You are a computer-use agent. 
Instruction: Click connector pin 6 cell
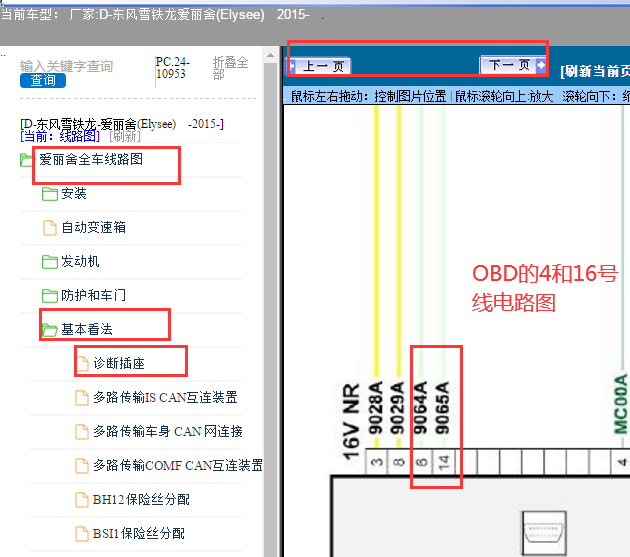[x=421, y=462]
